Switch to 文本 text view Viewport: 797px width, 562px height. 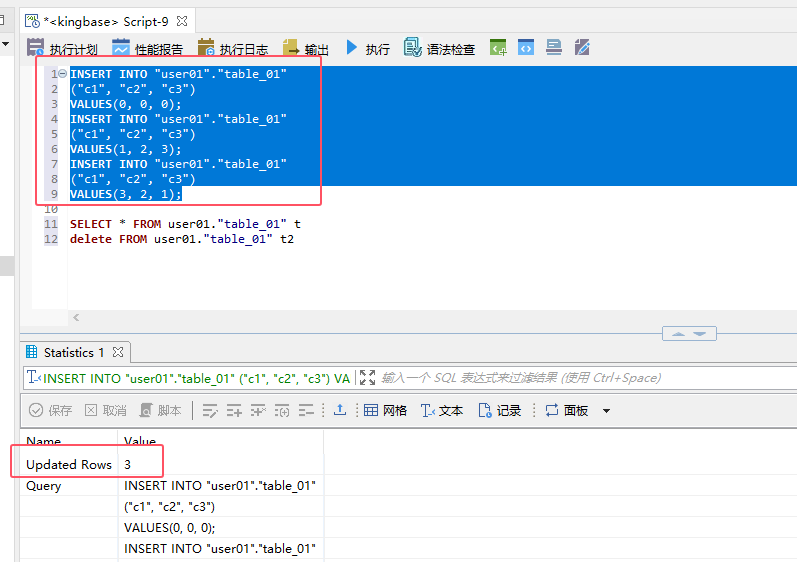pos(441,410)
